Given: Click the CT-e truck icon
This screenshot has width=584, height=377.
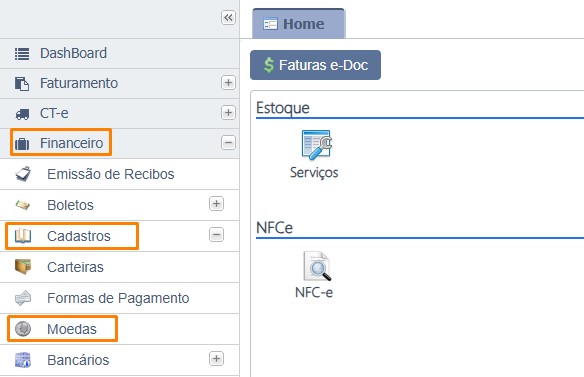Looking at the screenshot, I should coord(22,114).
